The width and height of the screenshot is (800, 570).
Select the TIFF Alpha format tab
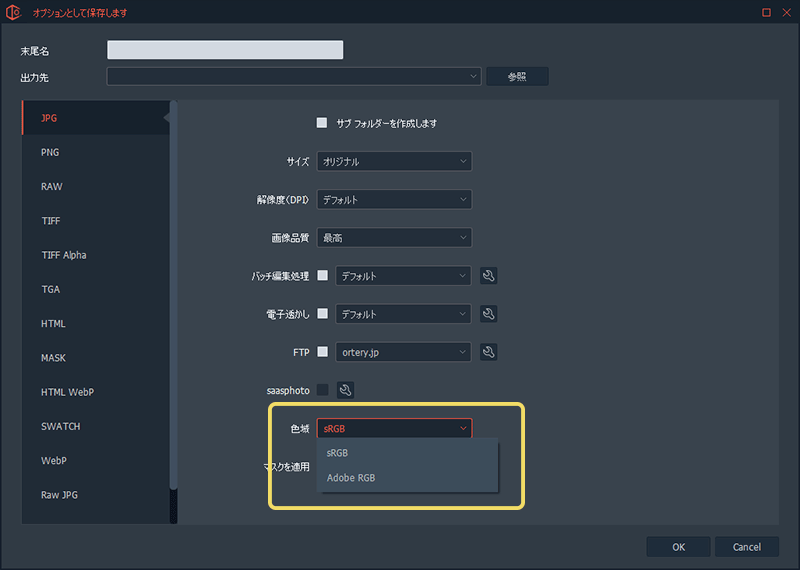click(x=63, y=255)
